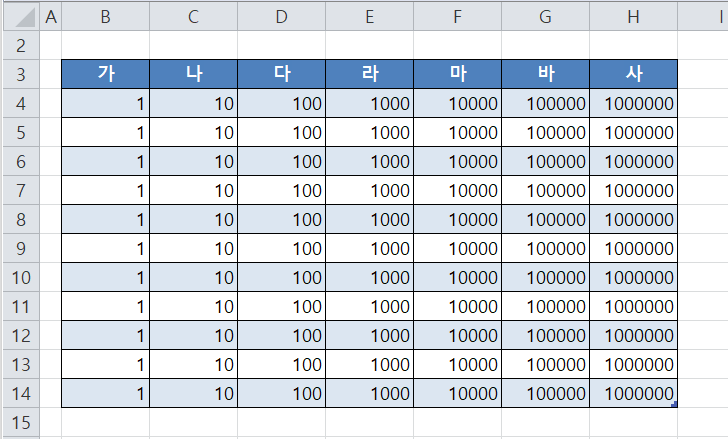Select column C header

pyautogui.click(x=194, y=17)
